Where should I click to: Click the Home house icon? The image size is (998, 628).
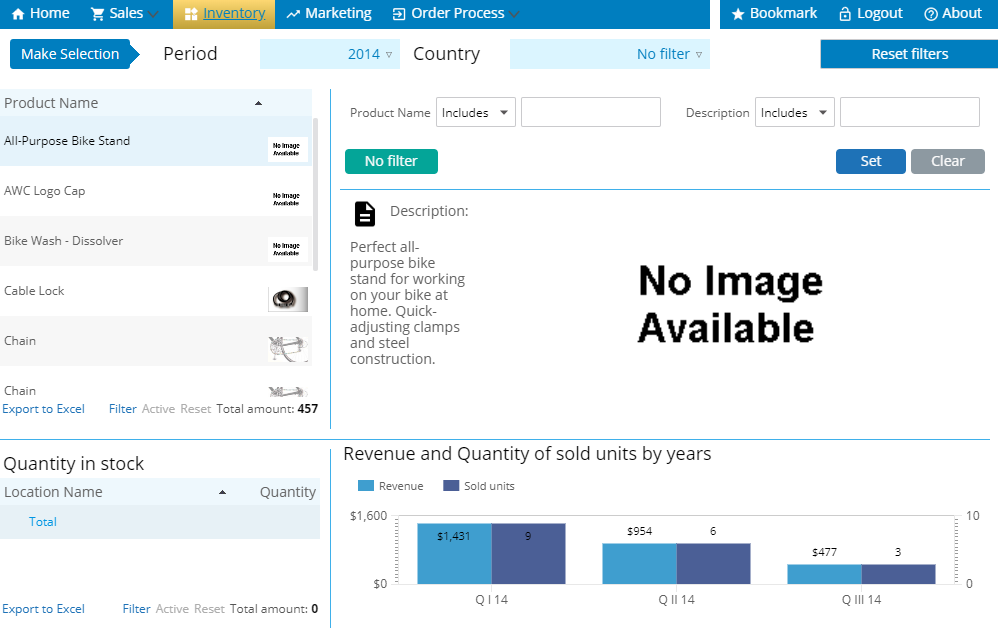pos(18,14)
